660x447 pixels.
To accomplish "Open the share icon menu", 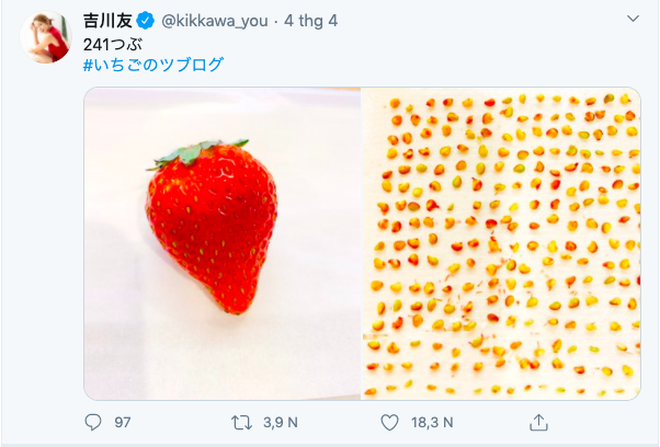I will pos(538,422).
